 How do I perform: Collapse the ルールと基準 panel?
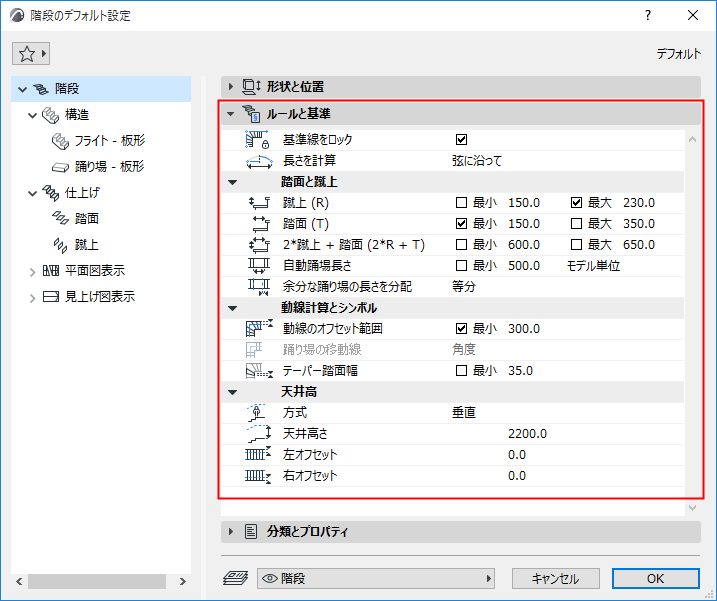coord(231,113)
